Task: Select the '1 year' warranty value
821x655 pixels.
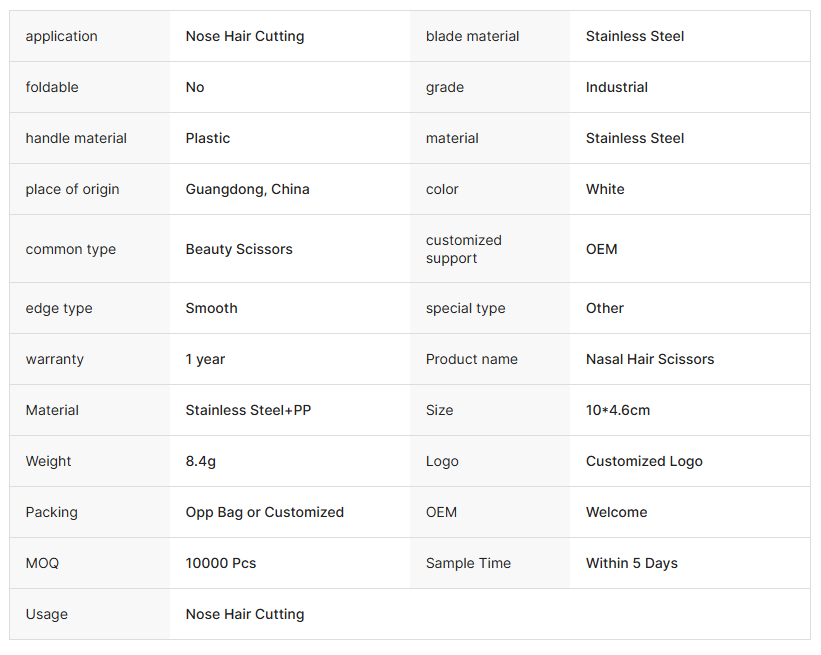Action: (206, 360)
